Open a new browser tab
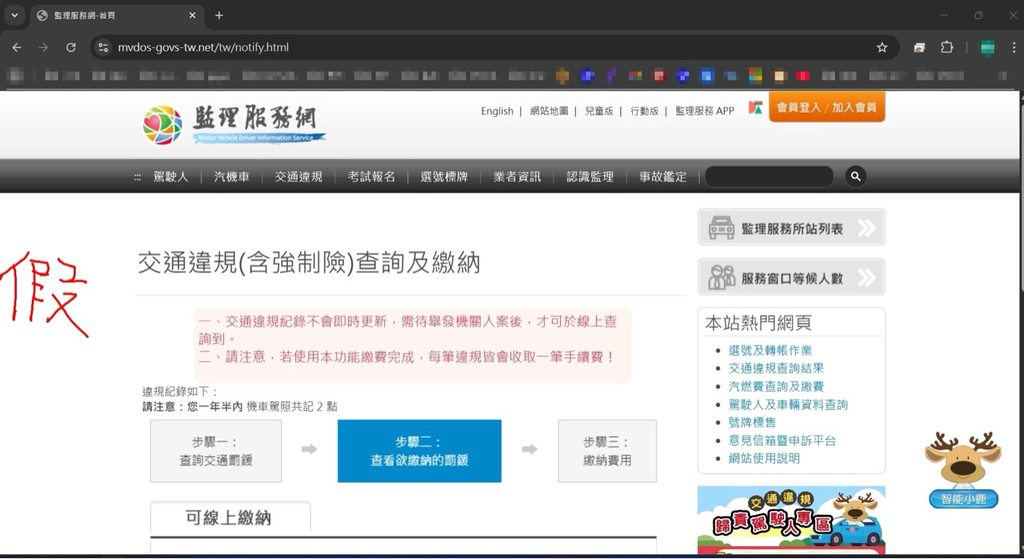This screenshot has width=1024, height=559. point(219,15)
